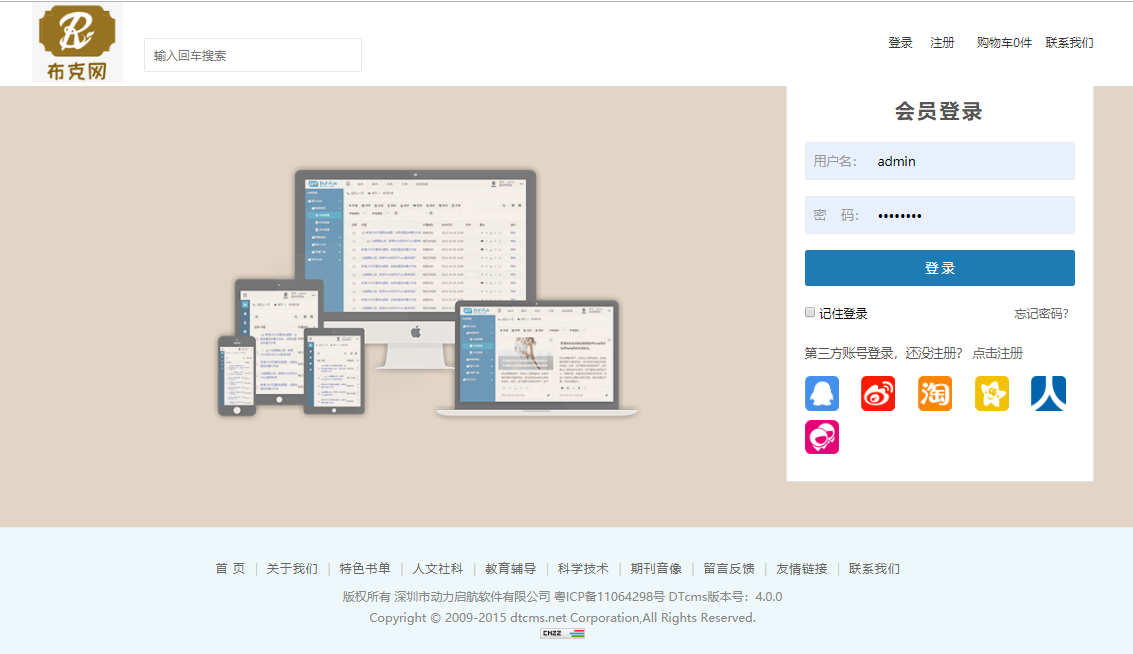Screen dimensions: 1133x654
Task: Use the blue Renren login icon
Action: click(1048, 394)
